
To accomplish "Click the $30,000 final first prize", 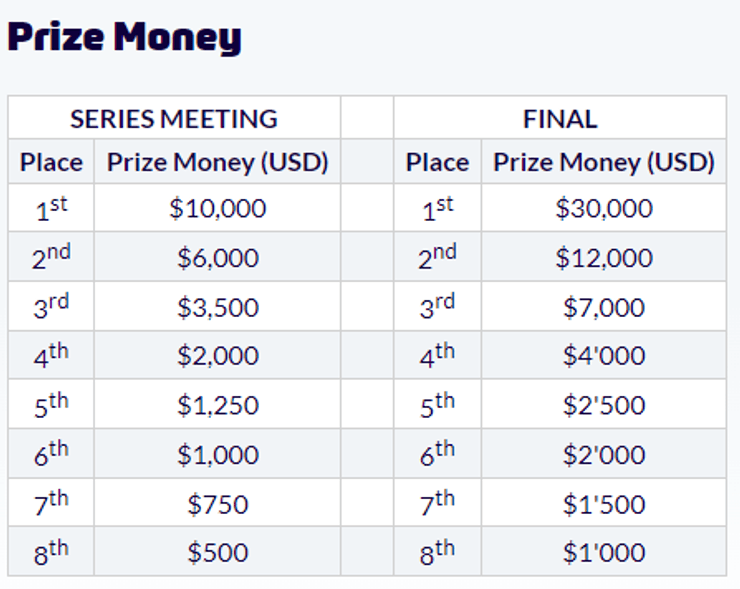I will [604, 208].
